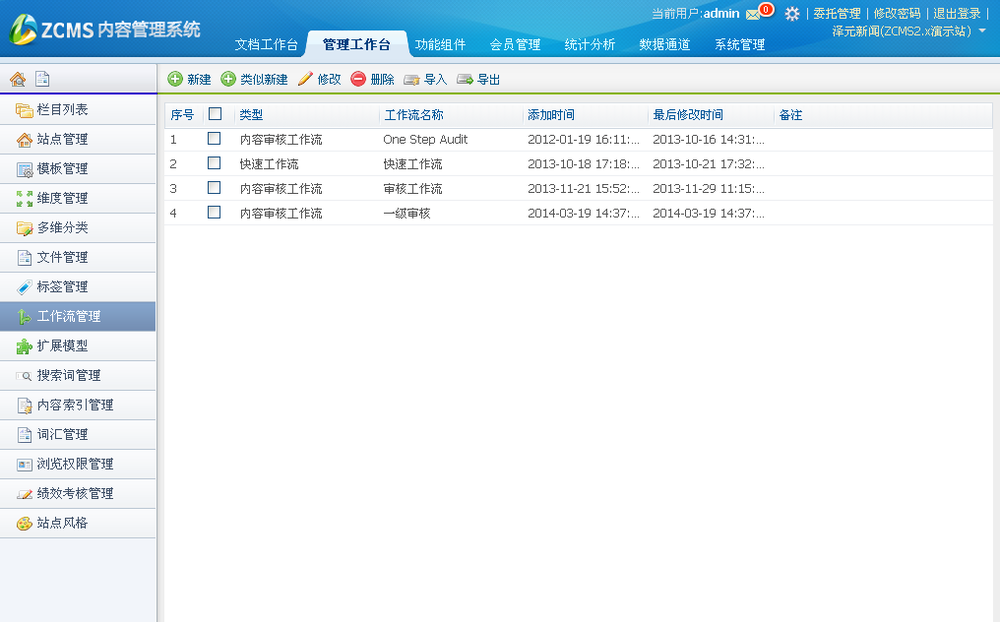Open 修改密码 to change password
This screenshot has height=622, width=1000.
click(897, 13)
